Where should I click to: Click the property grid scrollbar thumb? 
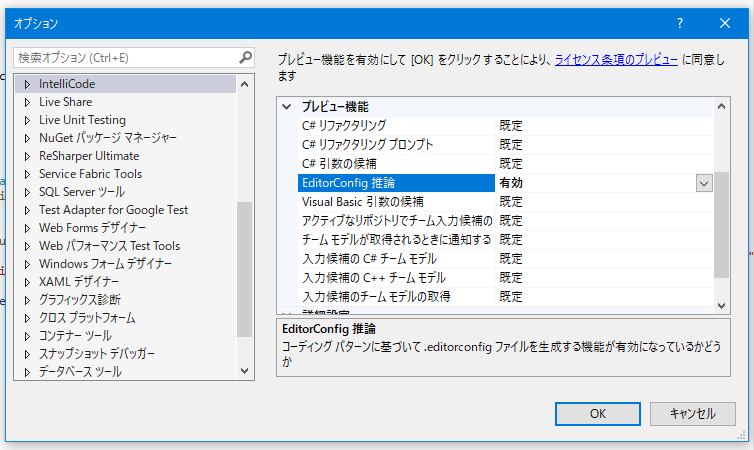(721, 225)
